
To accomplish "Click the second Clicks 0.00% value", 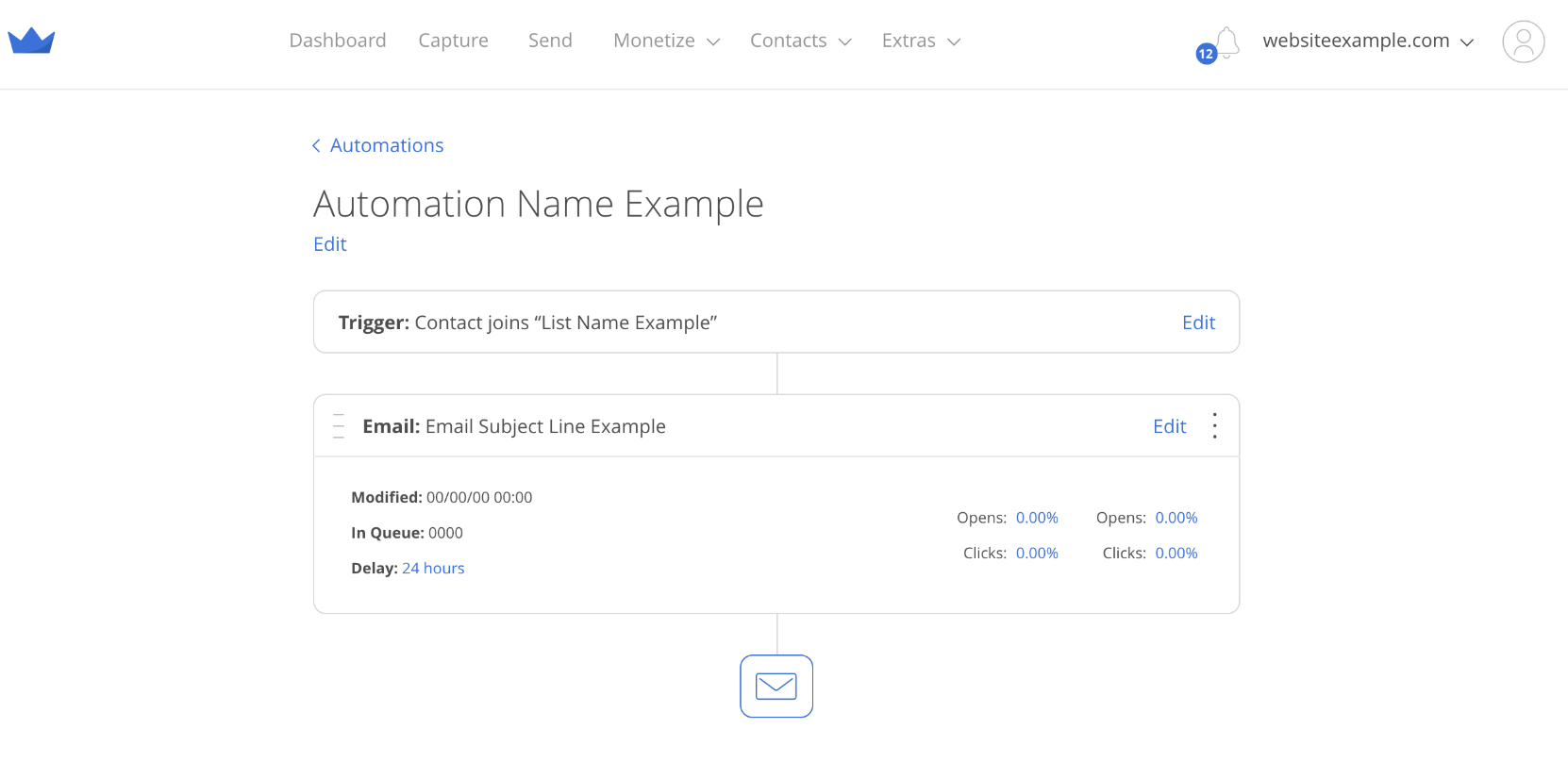I will tap(1176, 554).
